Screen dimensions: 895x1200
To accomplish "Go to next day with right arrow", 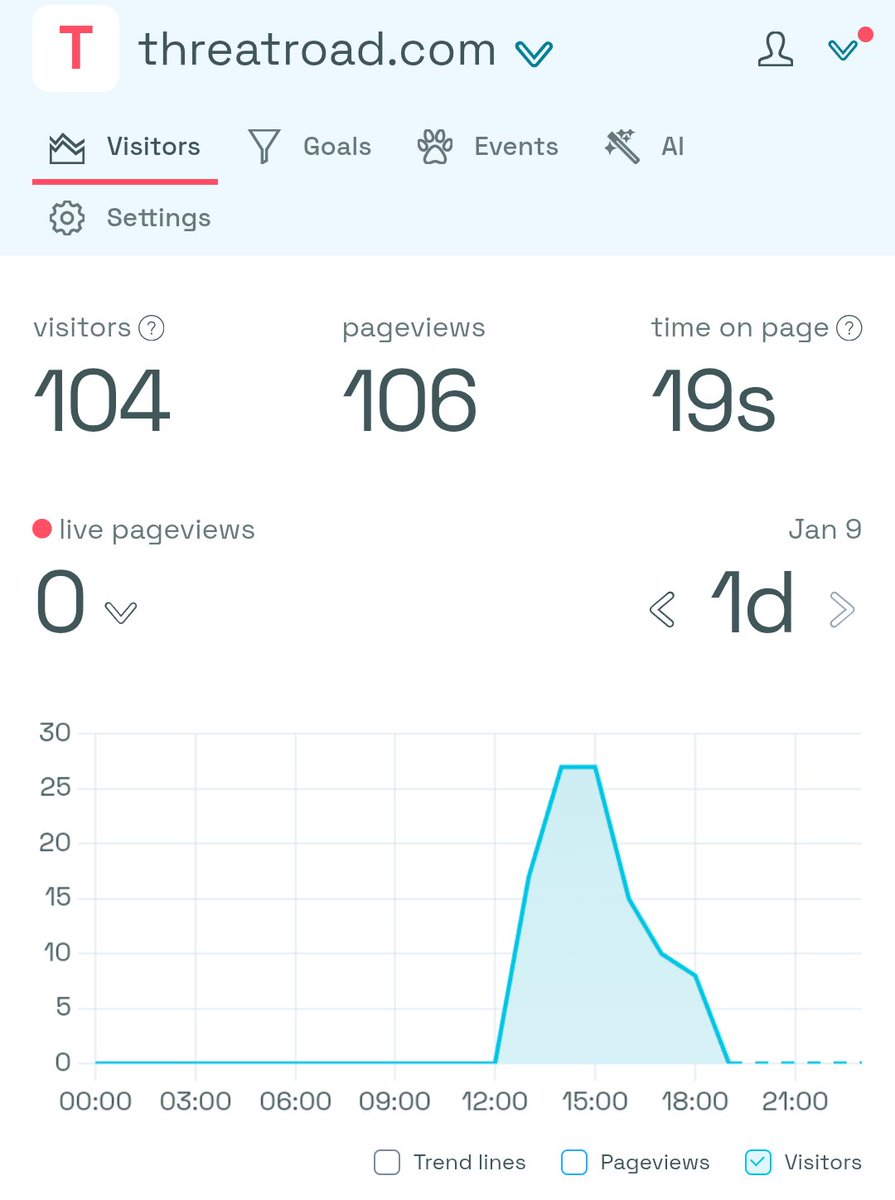I will click(x=842, y=609).
